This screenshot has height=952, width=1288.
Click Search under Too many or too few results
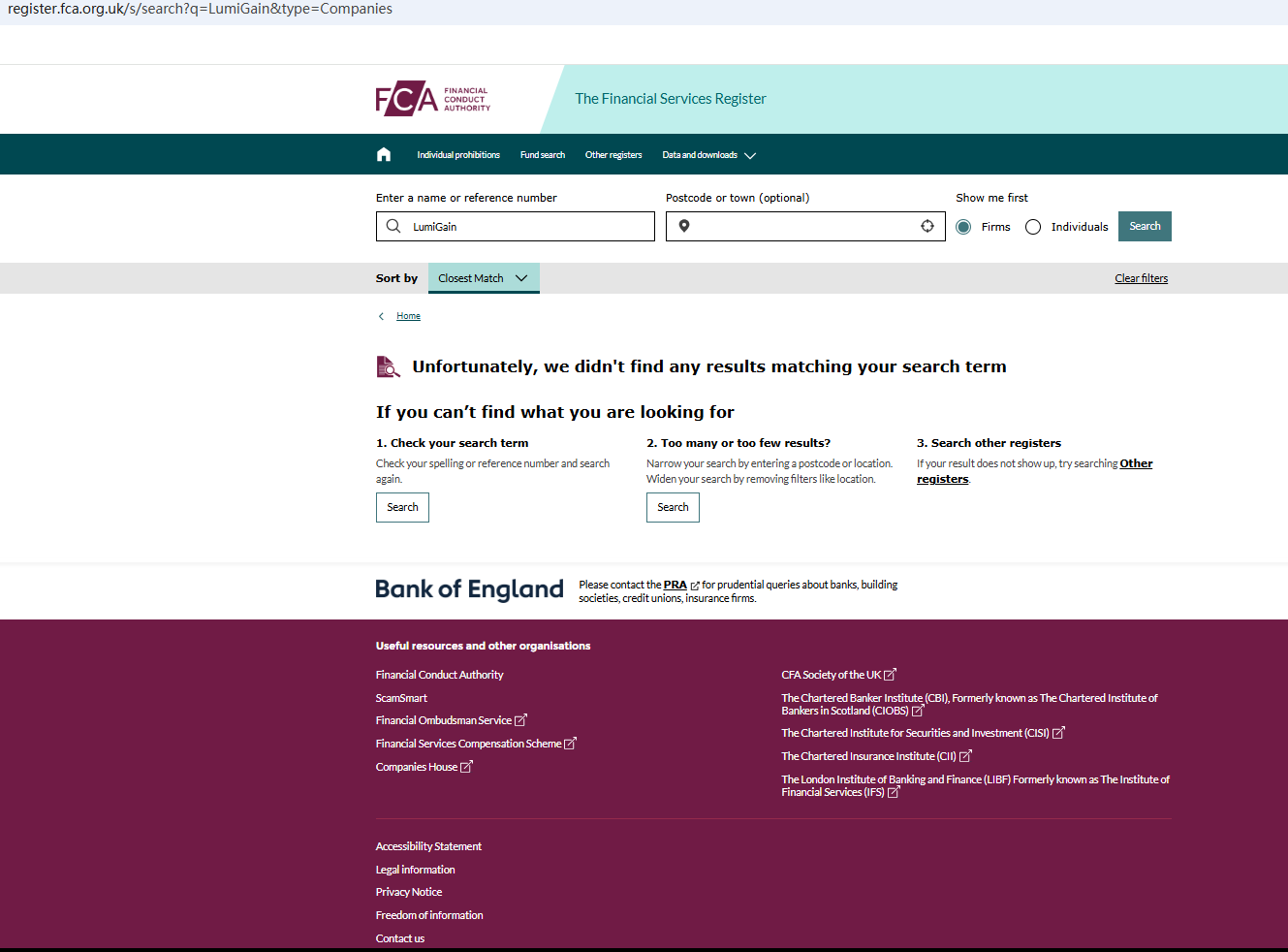click(673, 507)
